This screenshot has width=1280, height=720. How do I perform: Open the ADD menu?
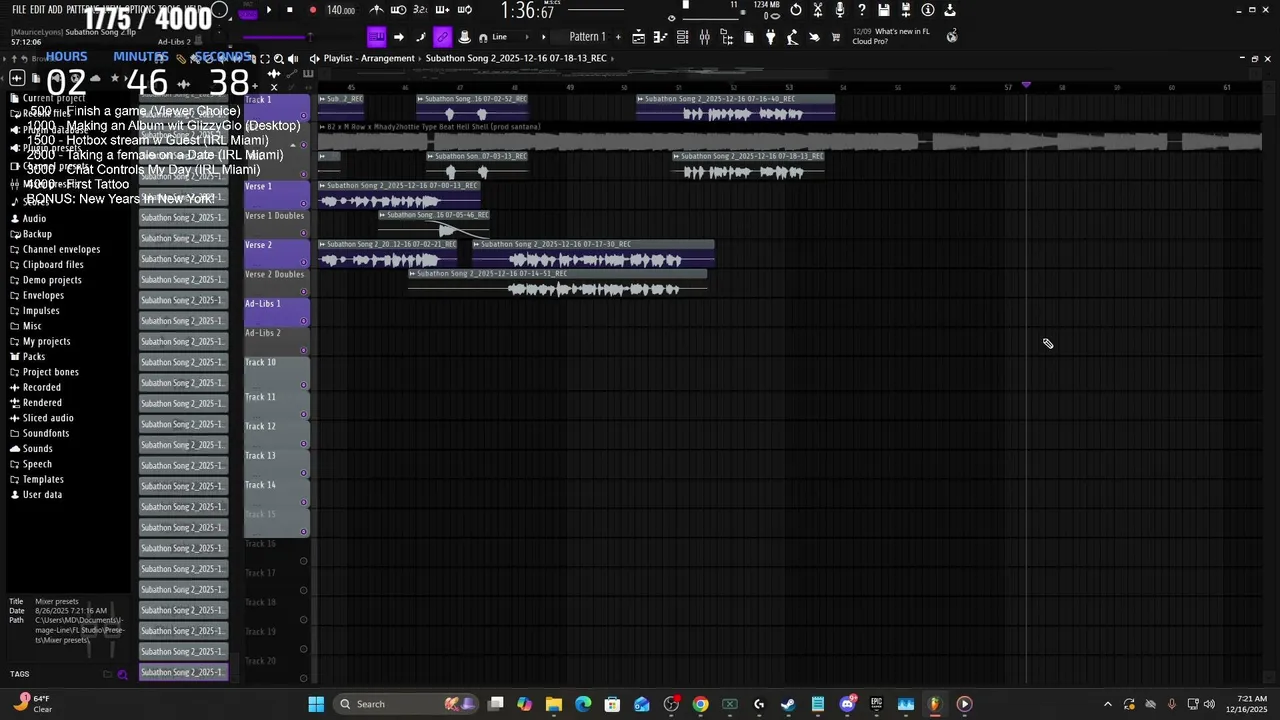click(54, 9)
